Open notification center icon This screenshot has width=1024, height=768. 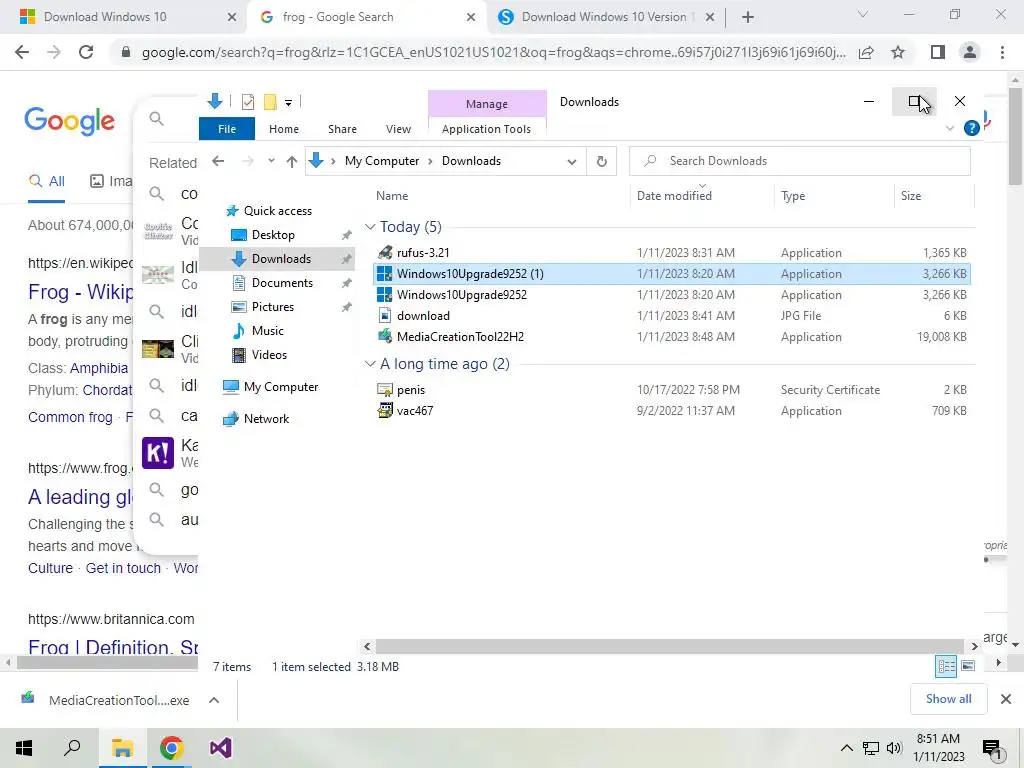[992, 750]
